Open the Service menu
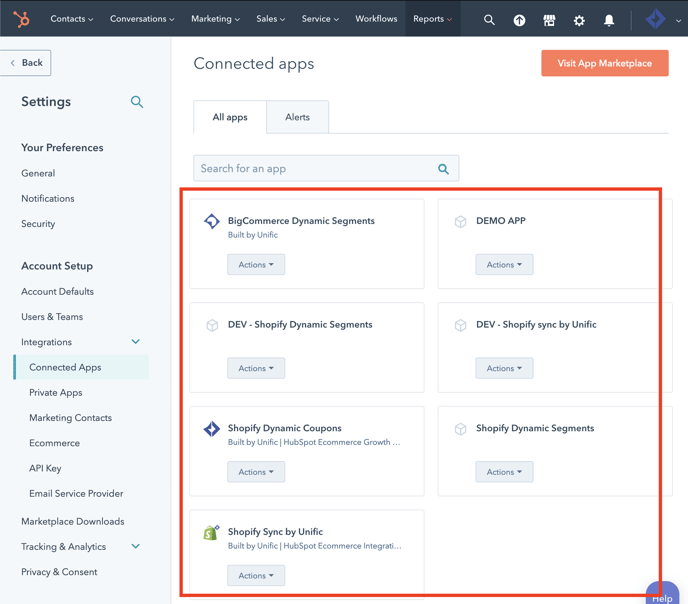 pos(320,19)
